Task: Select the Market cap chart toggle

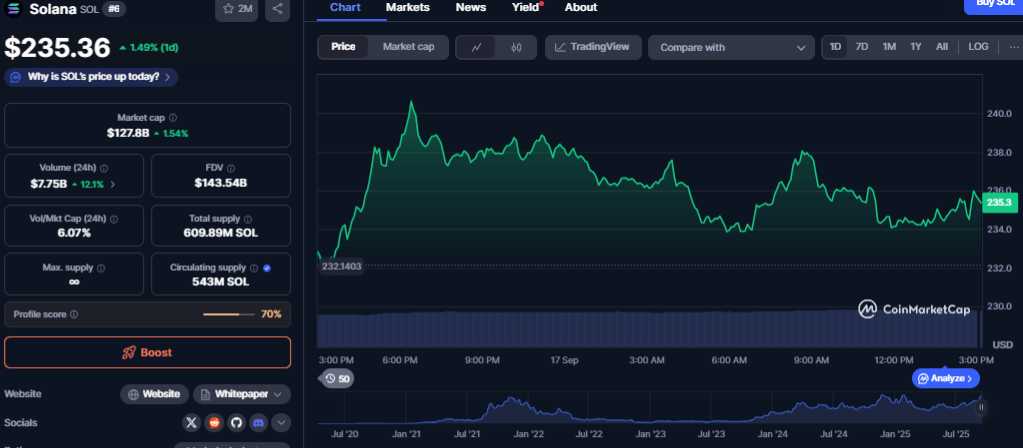Action: 408,47
